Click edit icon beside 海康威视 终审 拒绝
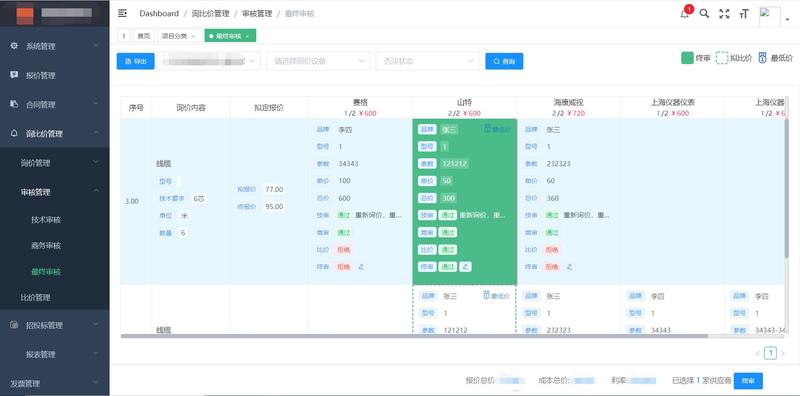 tap(569, 266)
